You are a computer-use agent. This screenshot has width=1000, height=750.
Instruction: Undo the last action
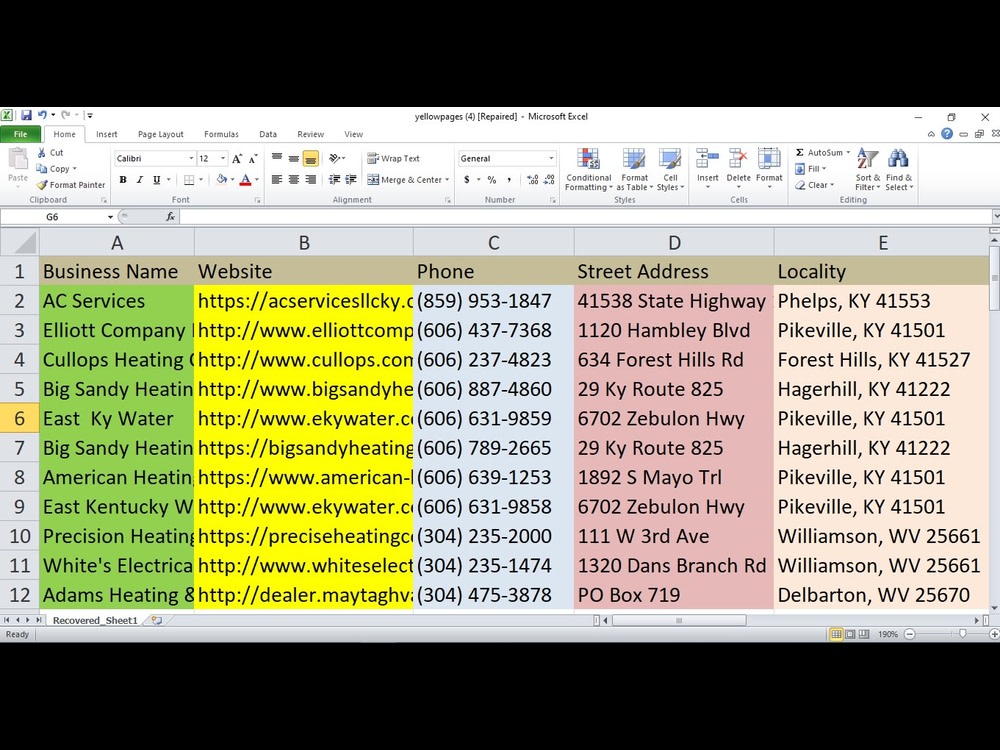[x=42, y=115]
